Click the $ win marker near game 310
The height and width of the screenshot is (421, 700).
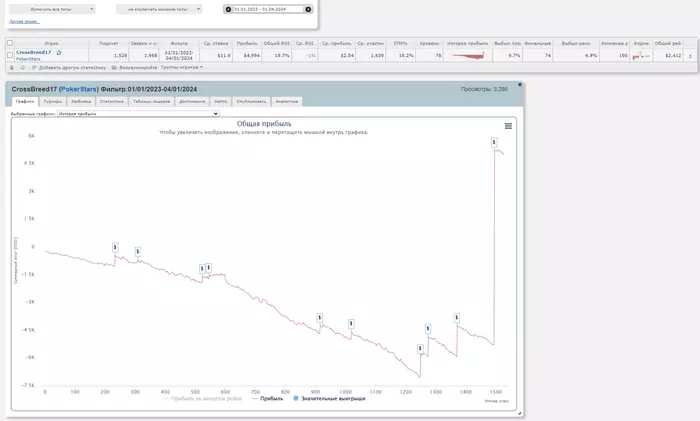click(x=138, y=252)
